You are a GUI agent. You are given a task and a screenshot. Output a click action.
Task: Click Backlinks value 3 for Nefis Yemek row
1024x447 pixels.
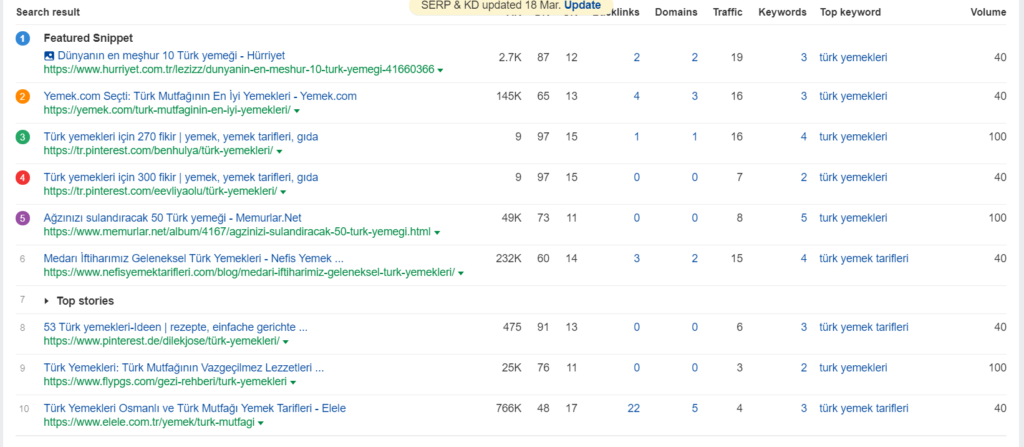tap(637, 259)
